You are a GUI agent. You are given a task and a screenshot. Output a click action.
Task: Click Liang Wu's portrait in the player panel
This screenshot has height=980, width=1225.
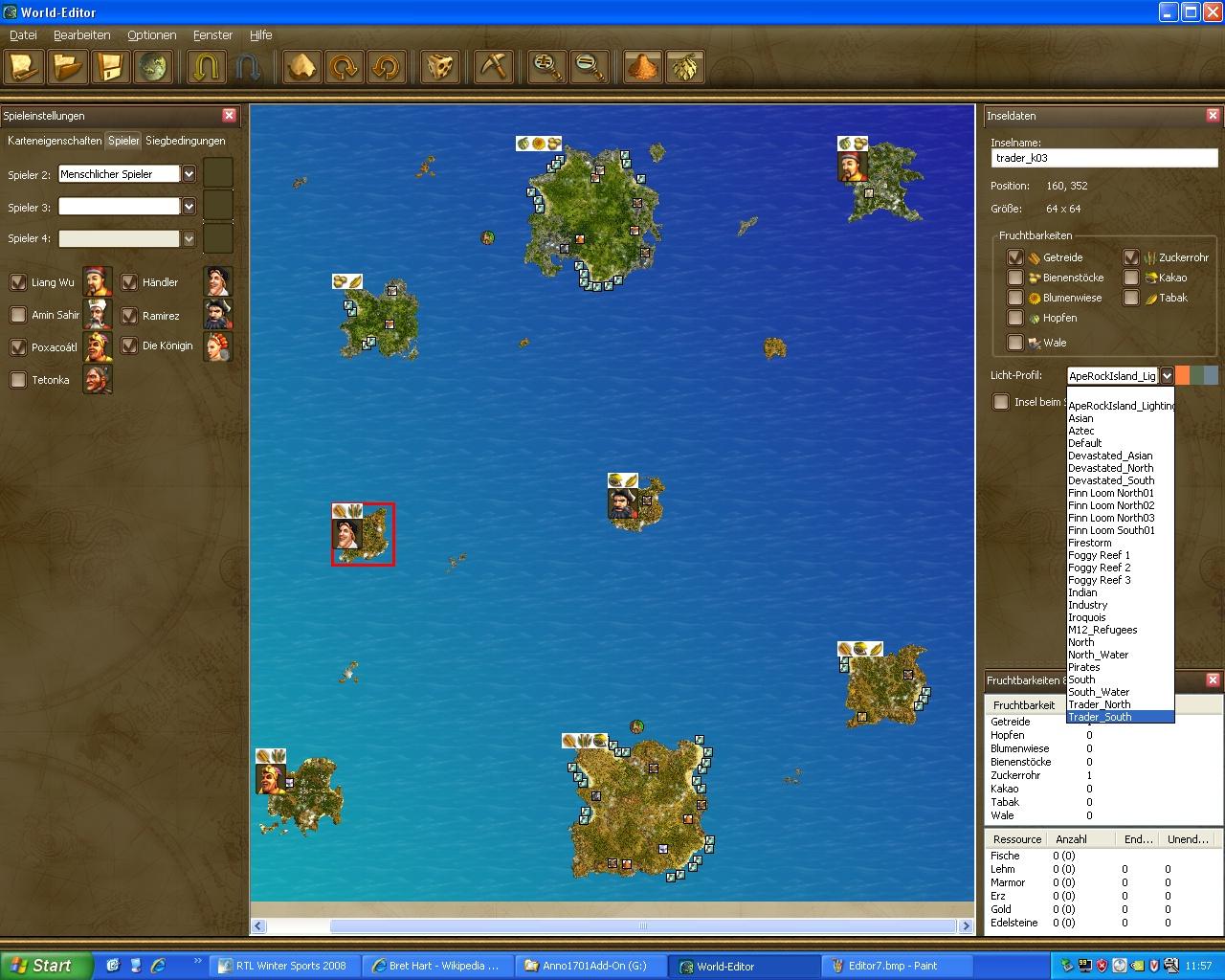[97, 282]
